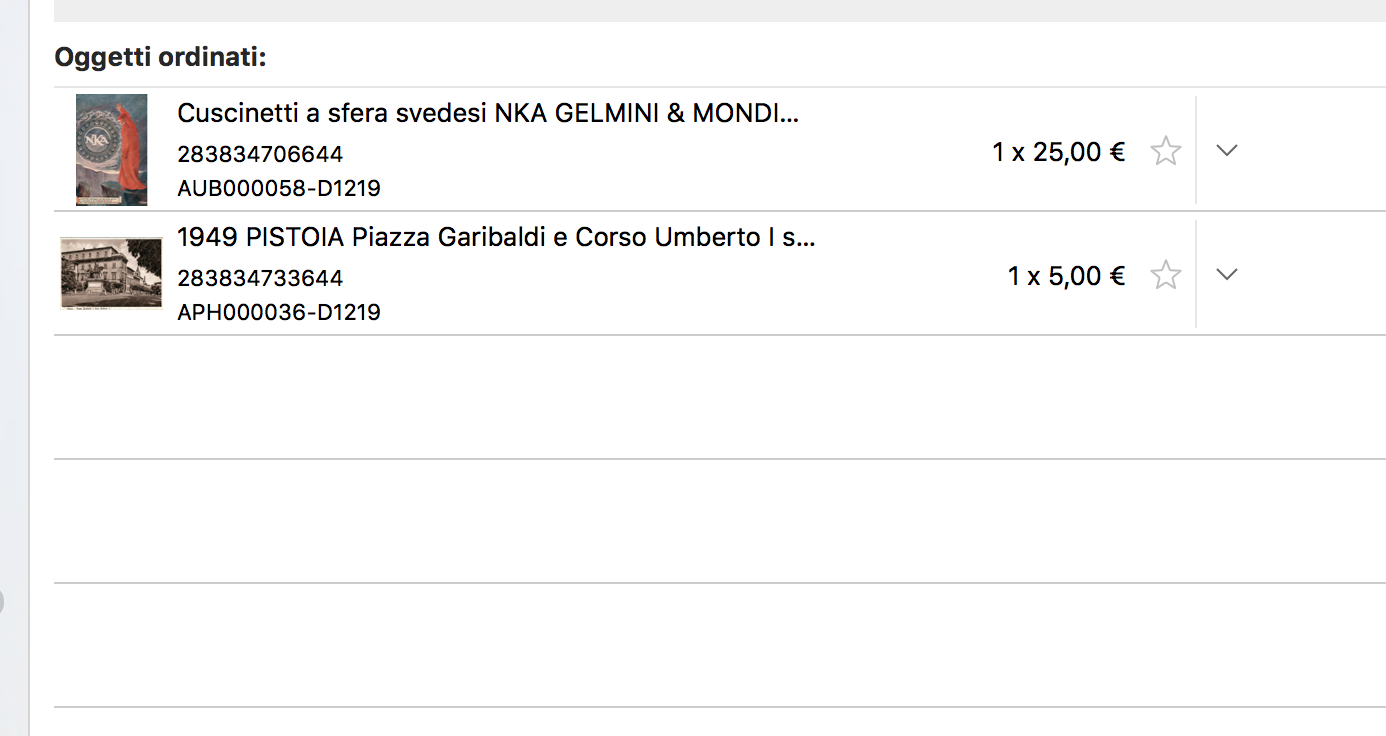Star the 1949 PISTOIA postcard item
Screen dimensions: 1386x736
click(1165, 275)
